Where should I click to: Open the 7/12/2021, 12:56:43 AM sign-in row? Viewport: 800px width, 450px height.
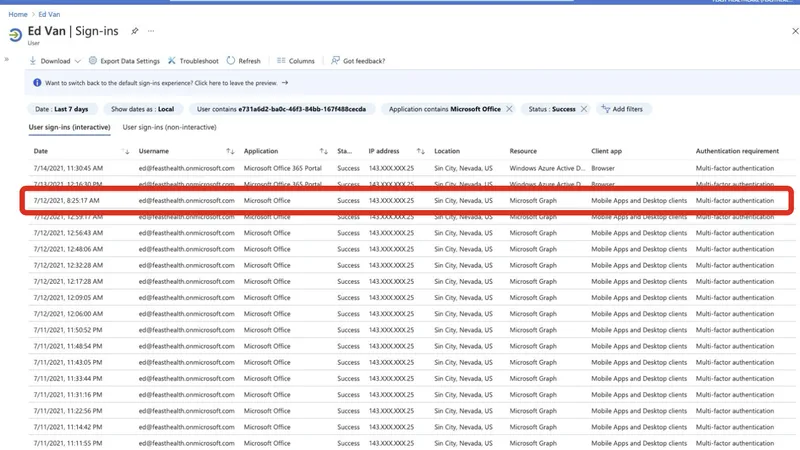[x=412, y=233]
